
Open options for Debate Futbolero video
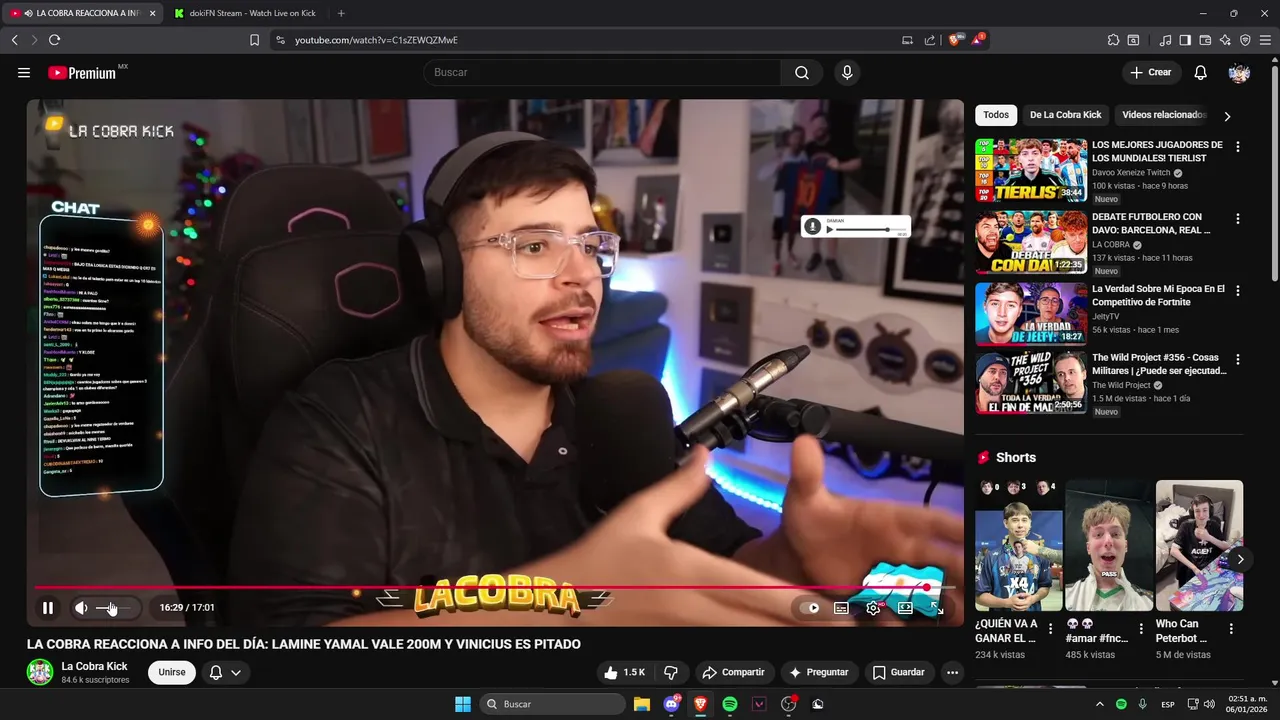[1238, 219]
